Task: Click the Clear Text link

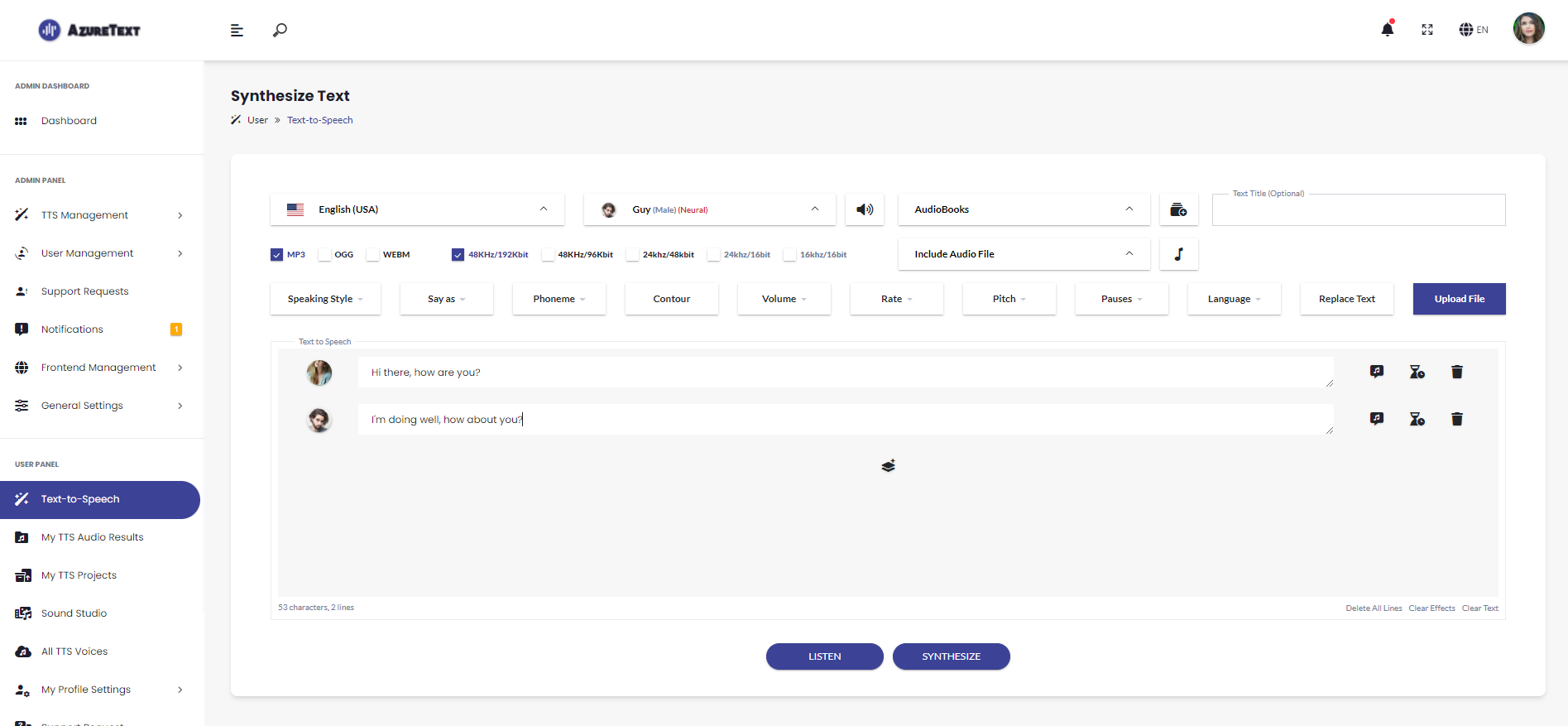Action: point(1480,608)
